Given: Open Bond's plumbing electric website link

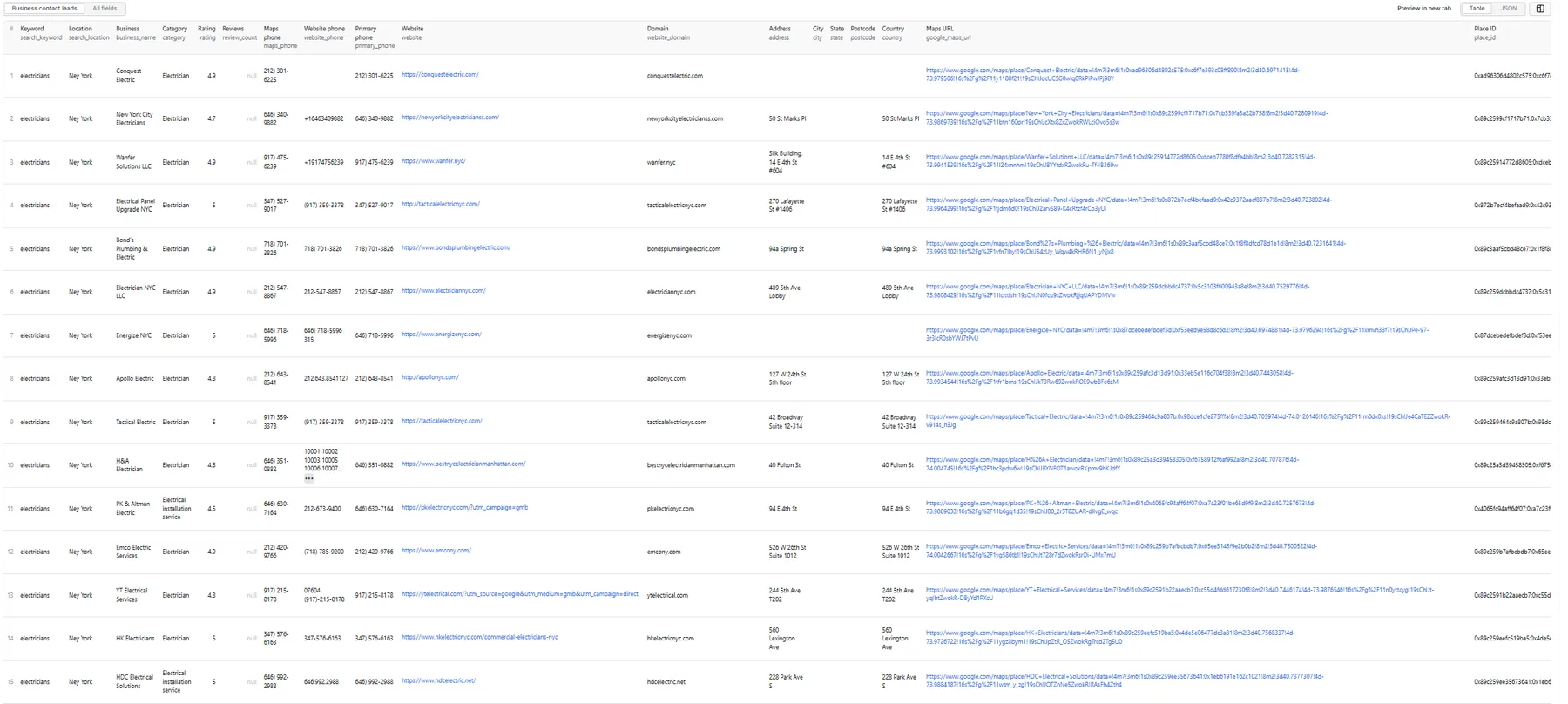Looking at the screenshot, I should coord(456,247).
